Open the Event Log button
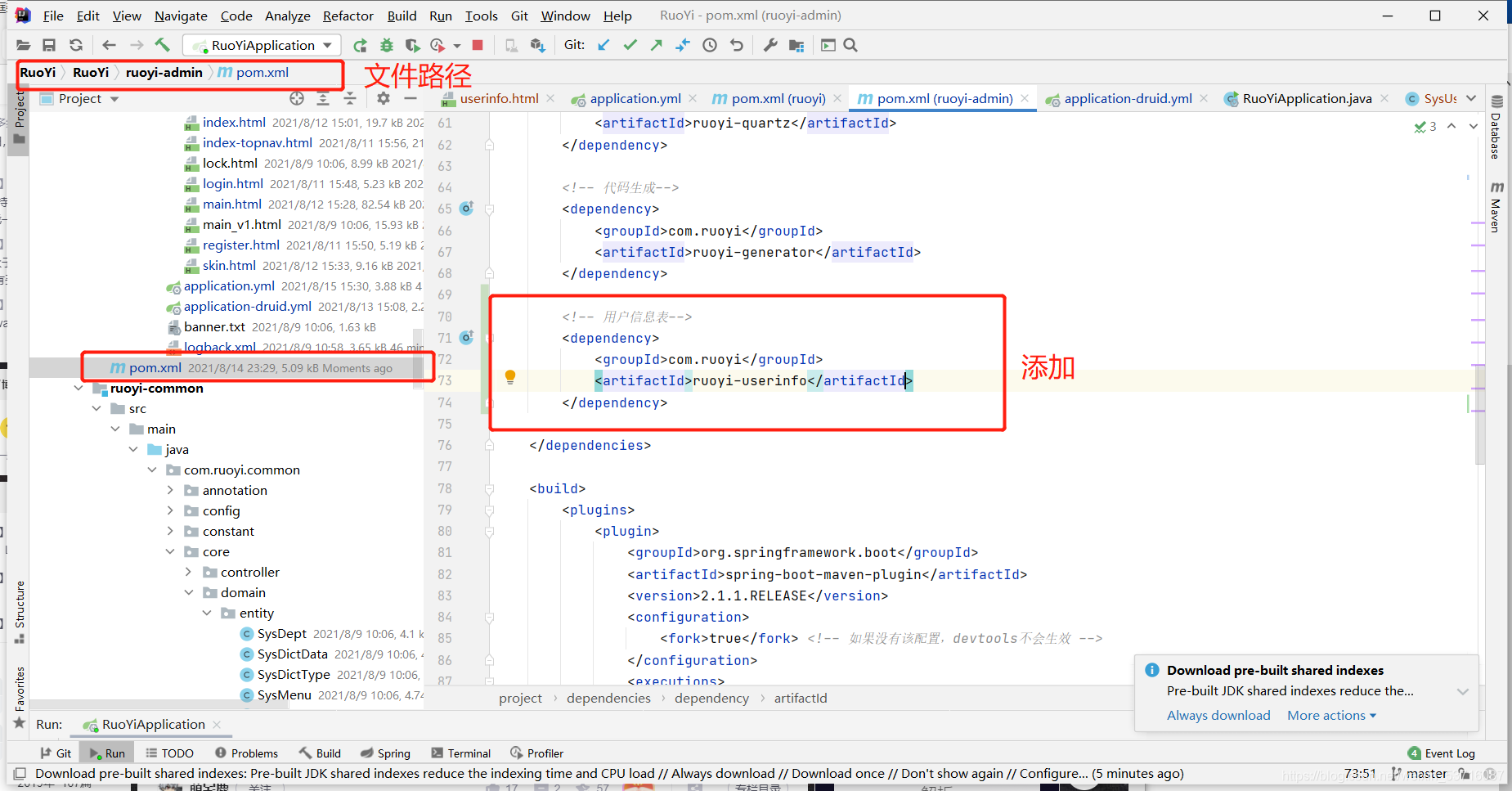The width and height of the screenshot is (1512, 791). point(1441,753)
